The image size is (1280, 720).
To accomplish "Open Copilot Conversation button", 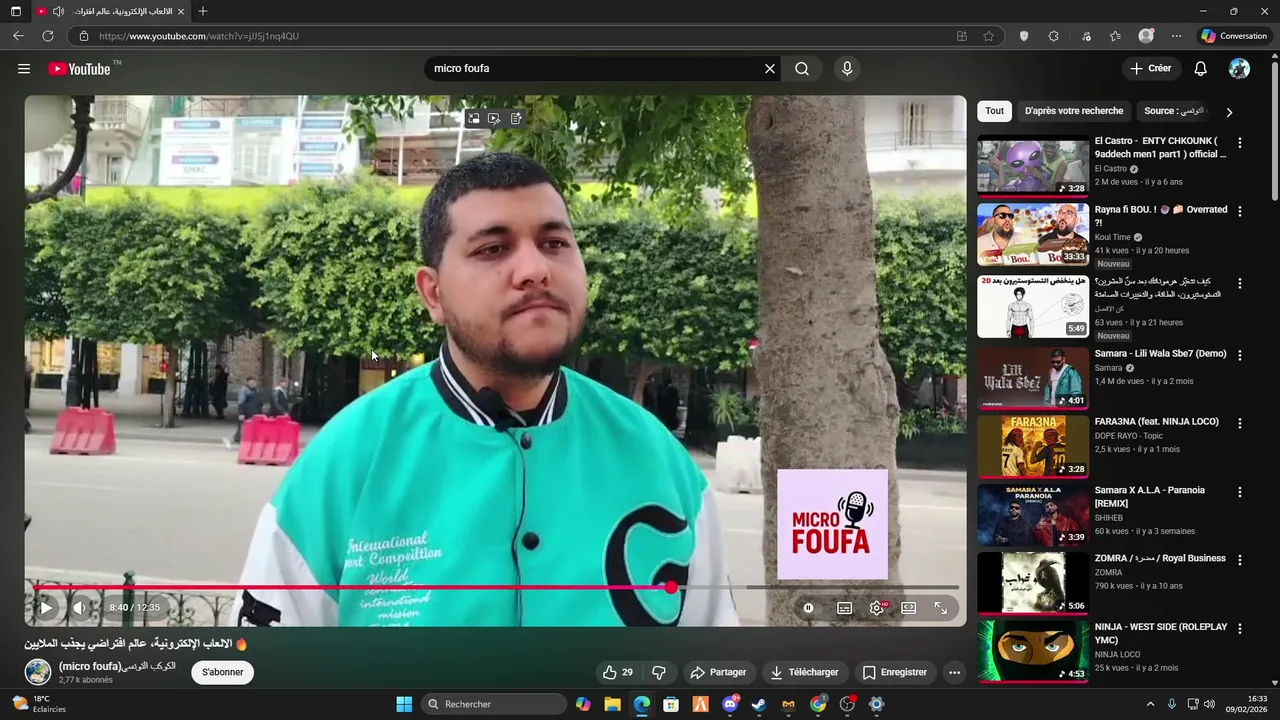I will 1234,36.
